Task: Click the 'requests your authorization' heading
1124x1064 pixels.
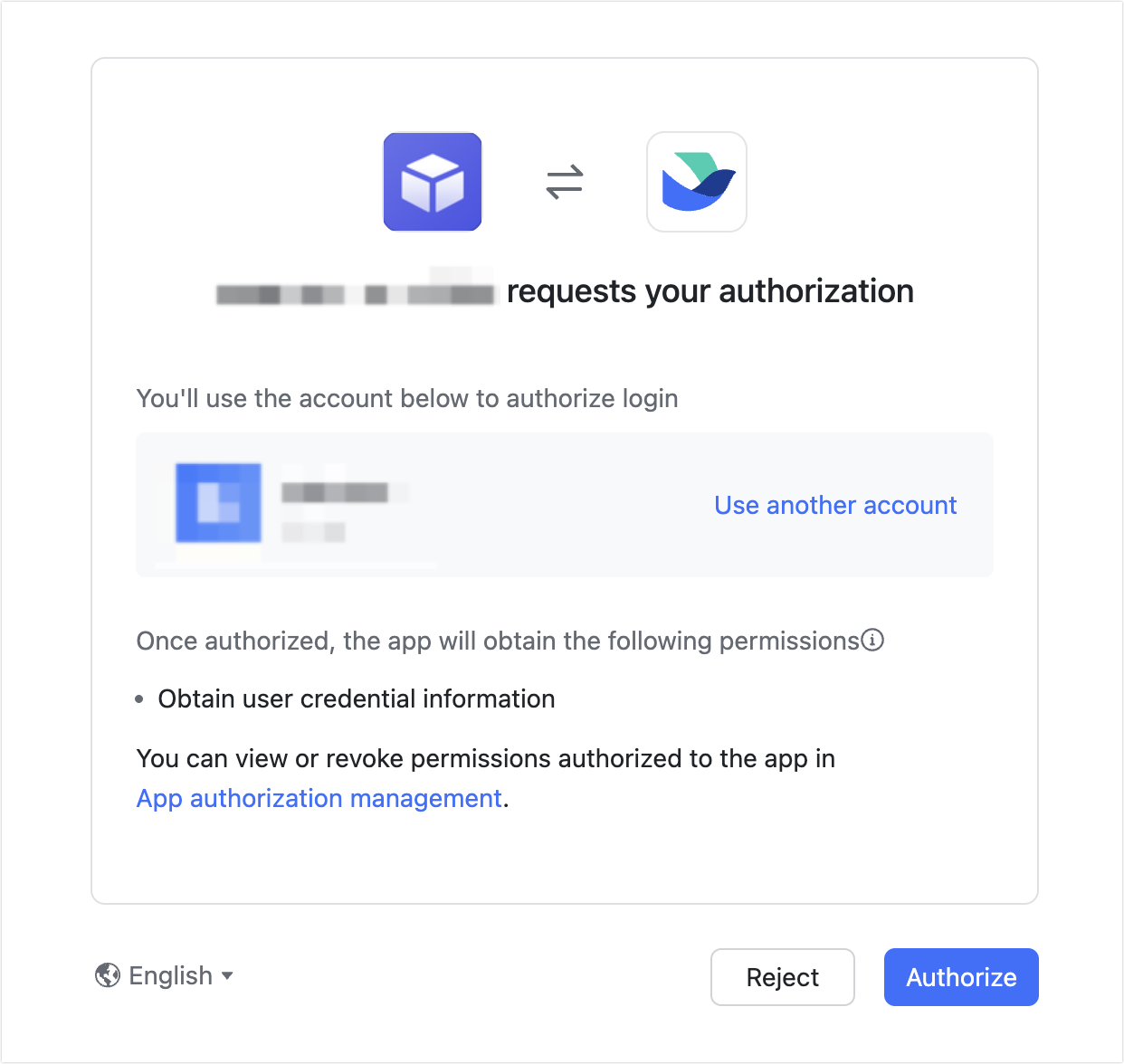Action: [x=710, y=291]
